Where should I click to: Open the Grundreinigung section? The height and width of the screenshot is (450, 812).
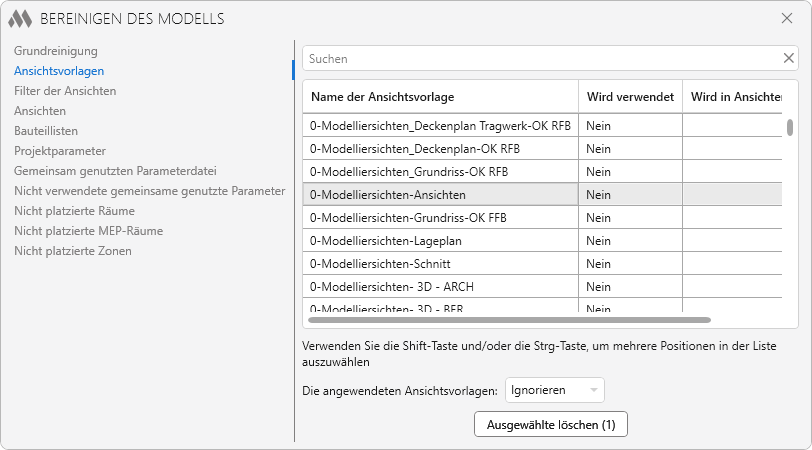tap(55, 50)
